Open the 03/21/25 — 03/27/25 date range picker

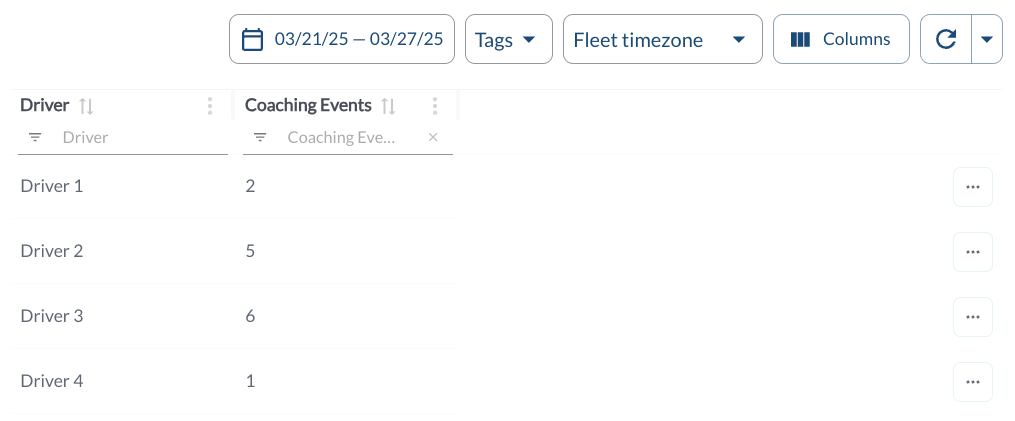coord(358,40)
